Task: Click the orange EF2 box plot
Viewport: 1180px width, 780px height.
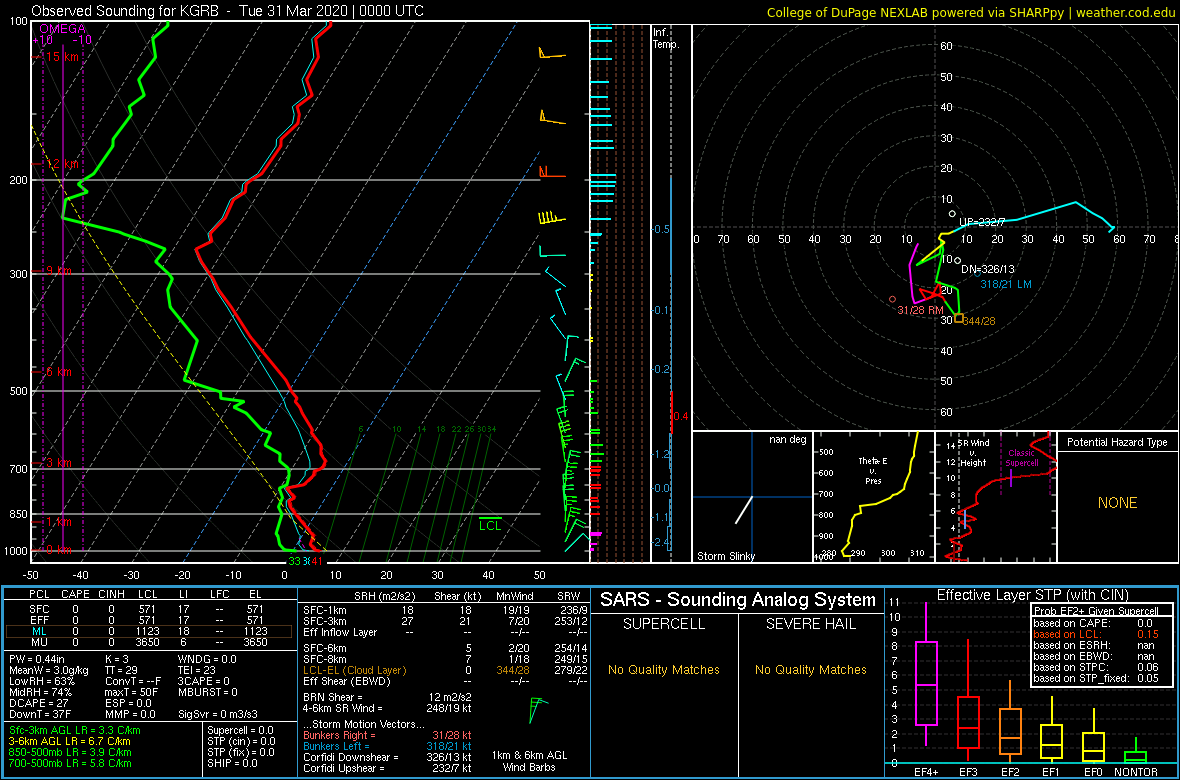Action: 1010,721
